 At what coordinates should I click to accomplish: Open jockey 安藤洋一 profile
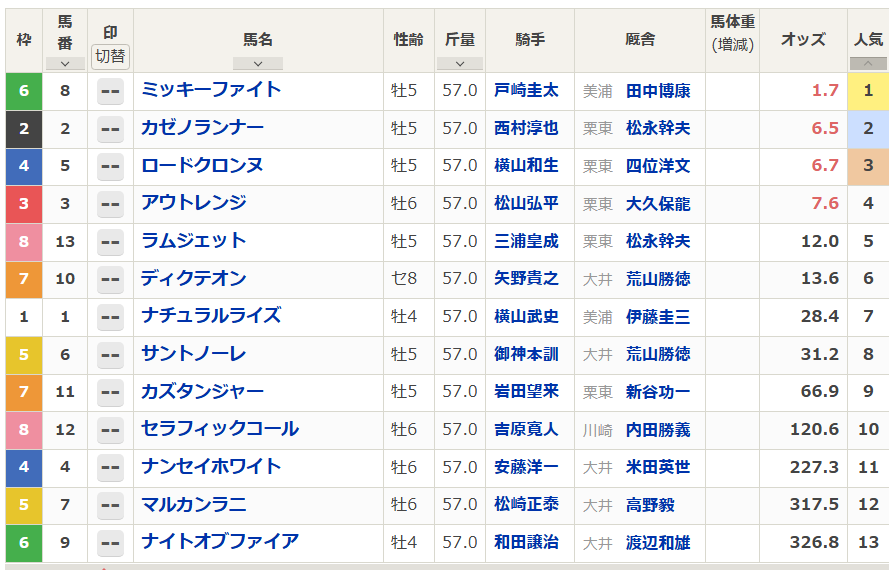(x=526, y=467)
